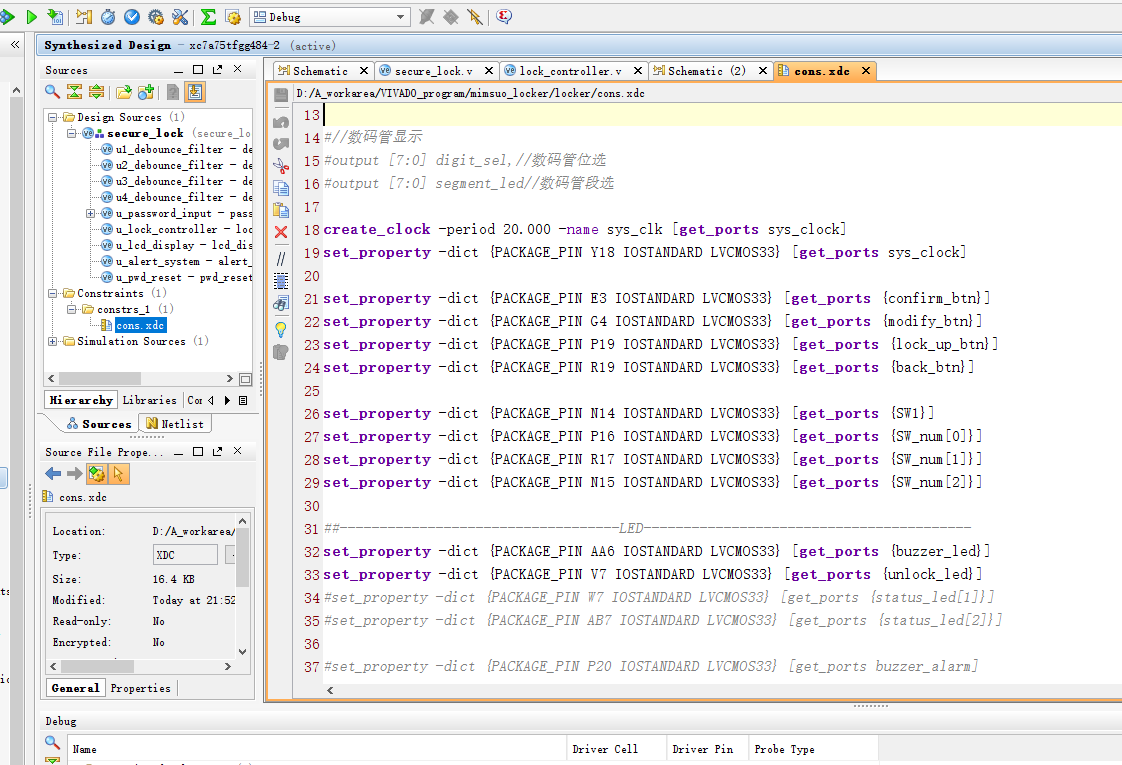Screen dimensions: 1122x765
Task: Toggle the cursor selection button in properties panel
Action: point(118,474)
